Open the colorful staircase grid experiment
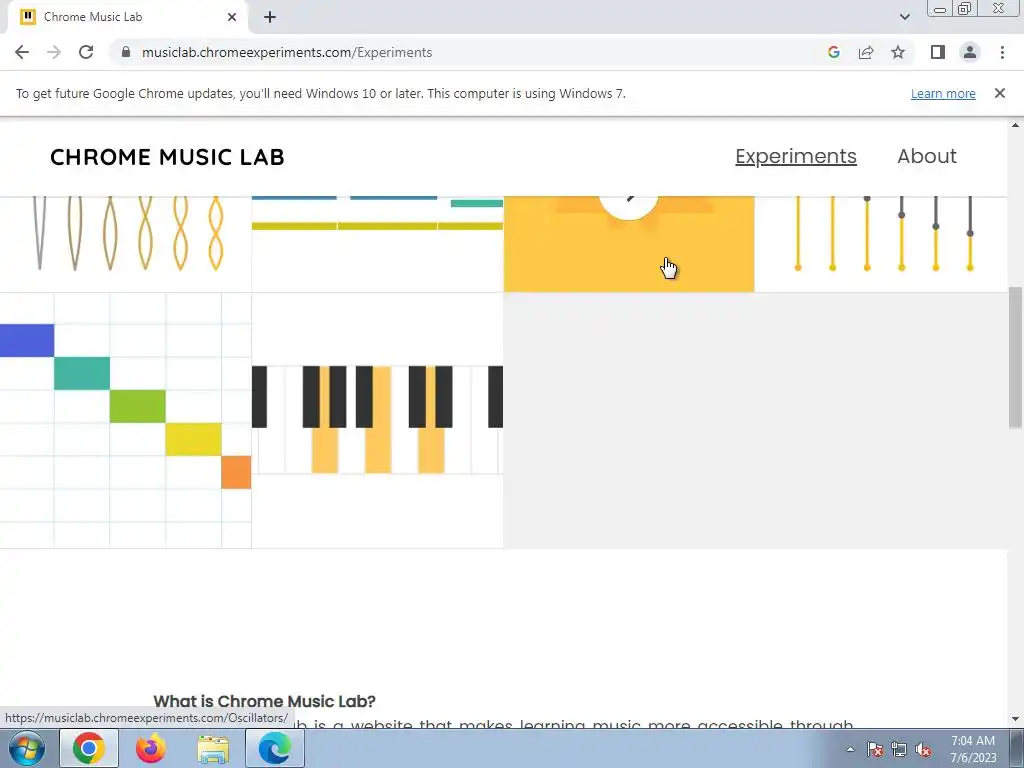1024x768 pixels. (x=125, y=420)
